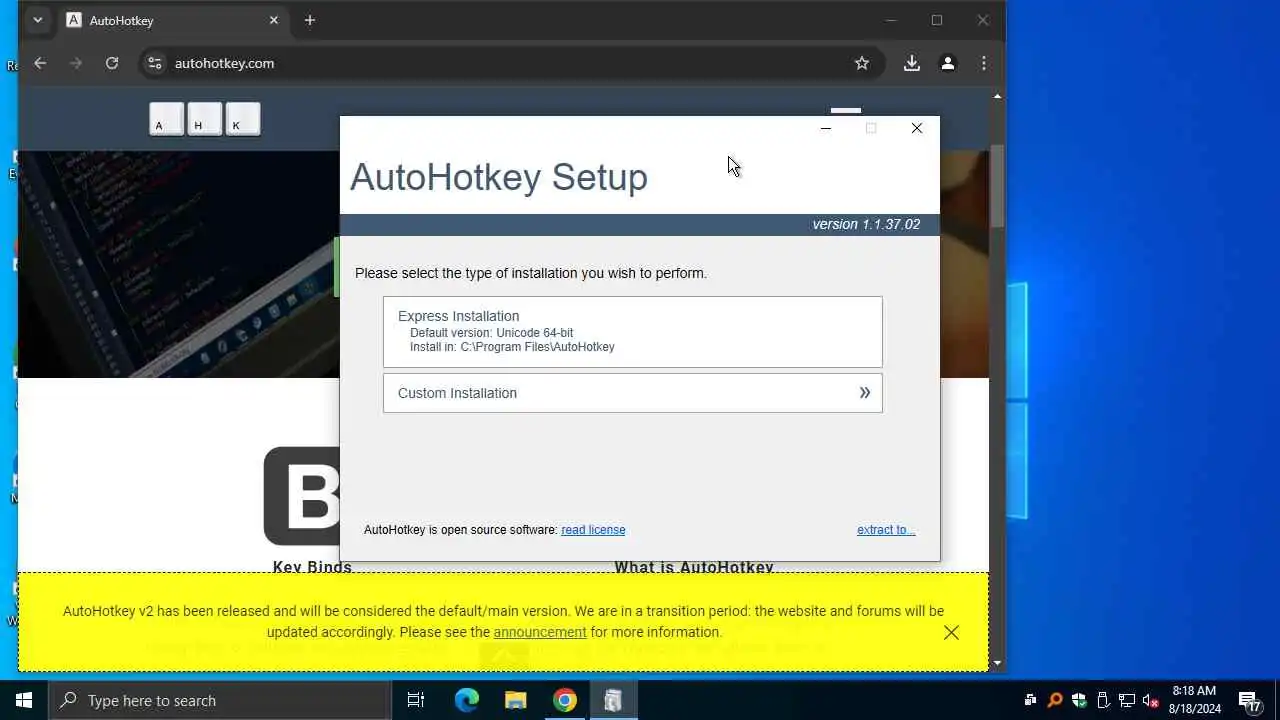Click the muted volume tray icon
This screenshot has width=1280, height=720.
click(1151, 700)
